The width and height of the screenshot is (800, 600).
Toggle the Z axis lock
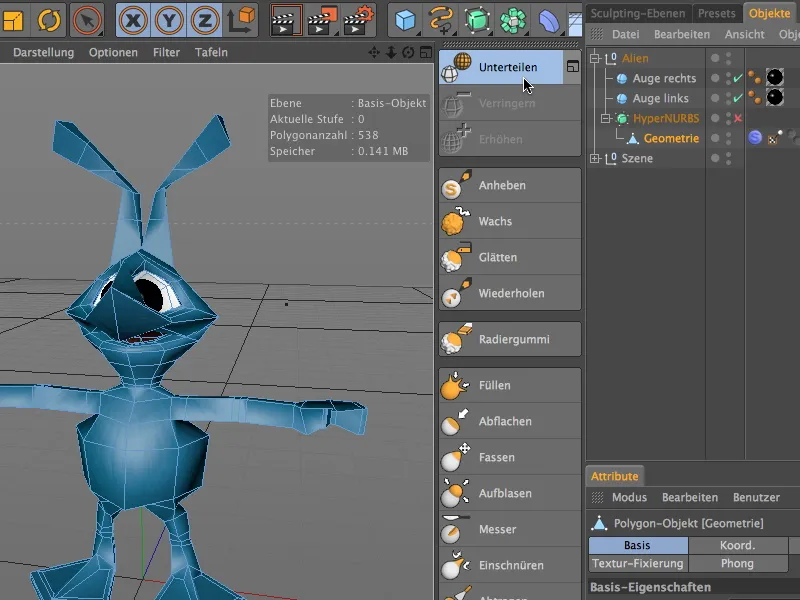coord(205,20)
